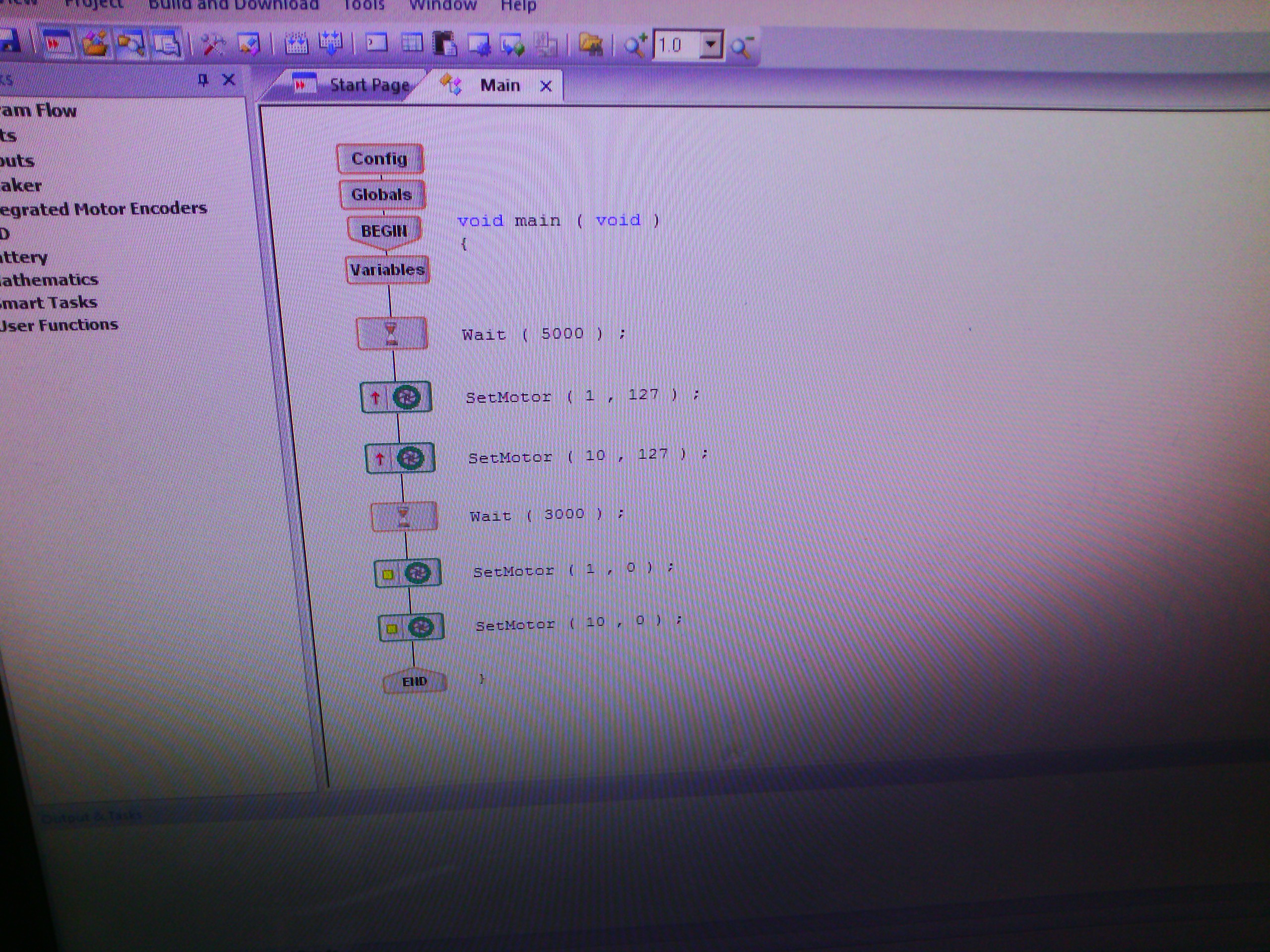
Task: Open the zoom level 1.0 dropdown
Action: click(x=711, y=45)
